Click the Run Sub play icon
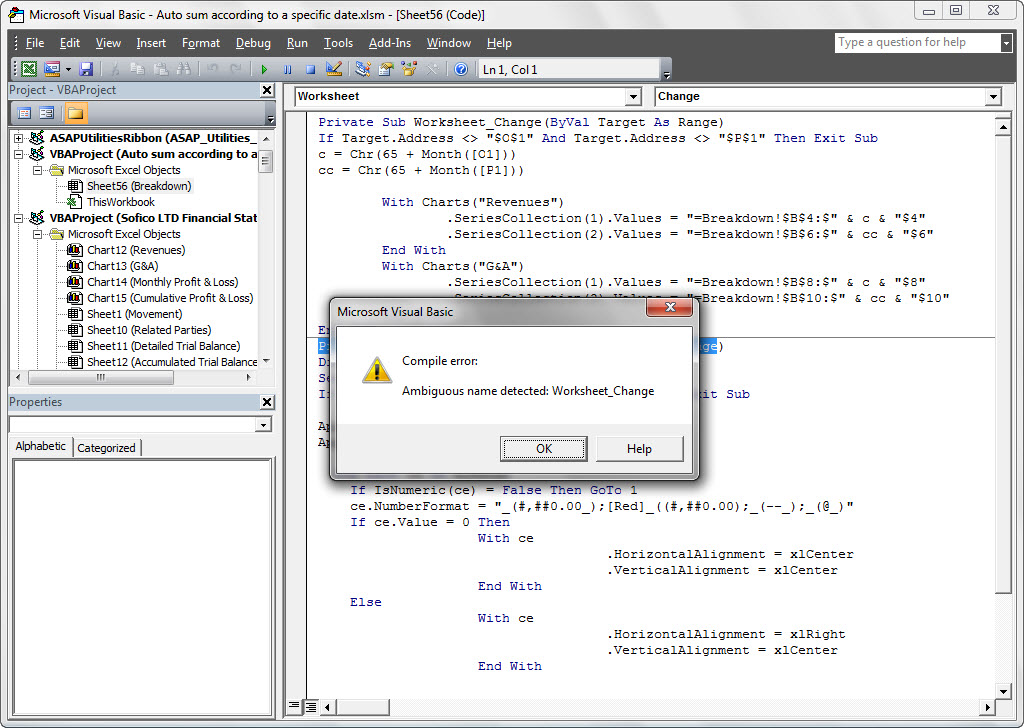 pyautogui.click(x=264, y=69)
